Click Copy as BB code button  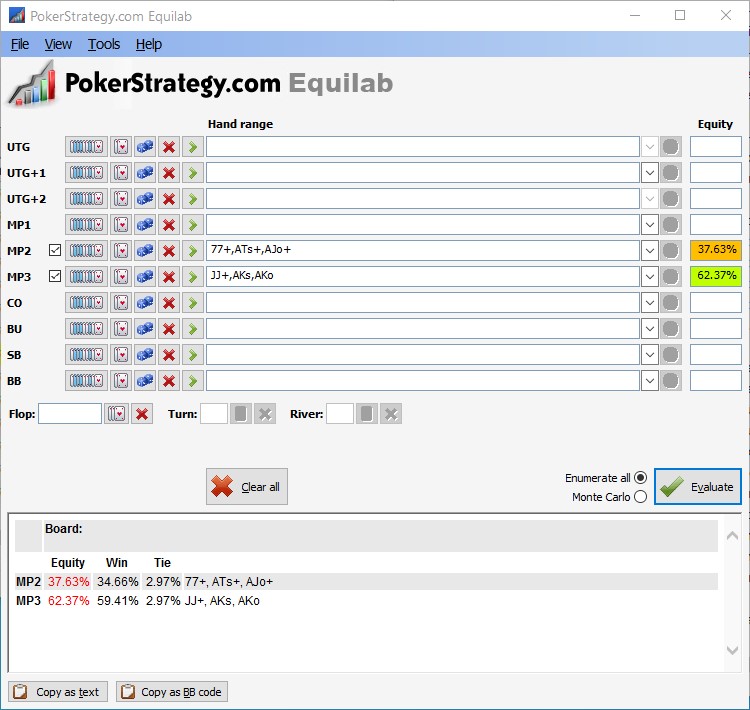tap(172, 692)
